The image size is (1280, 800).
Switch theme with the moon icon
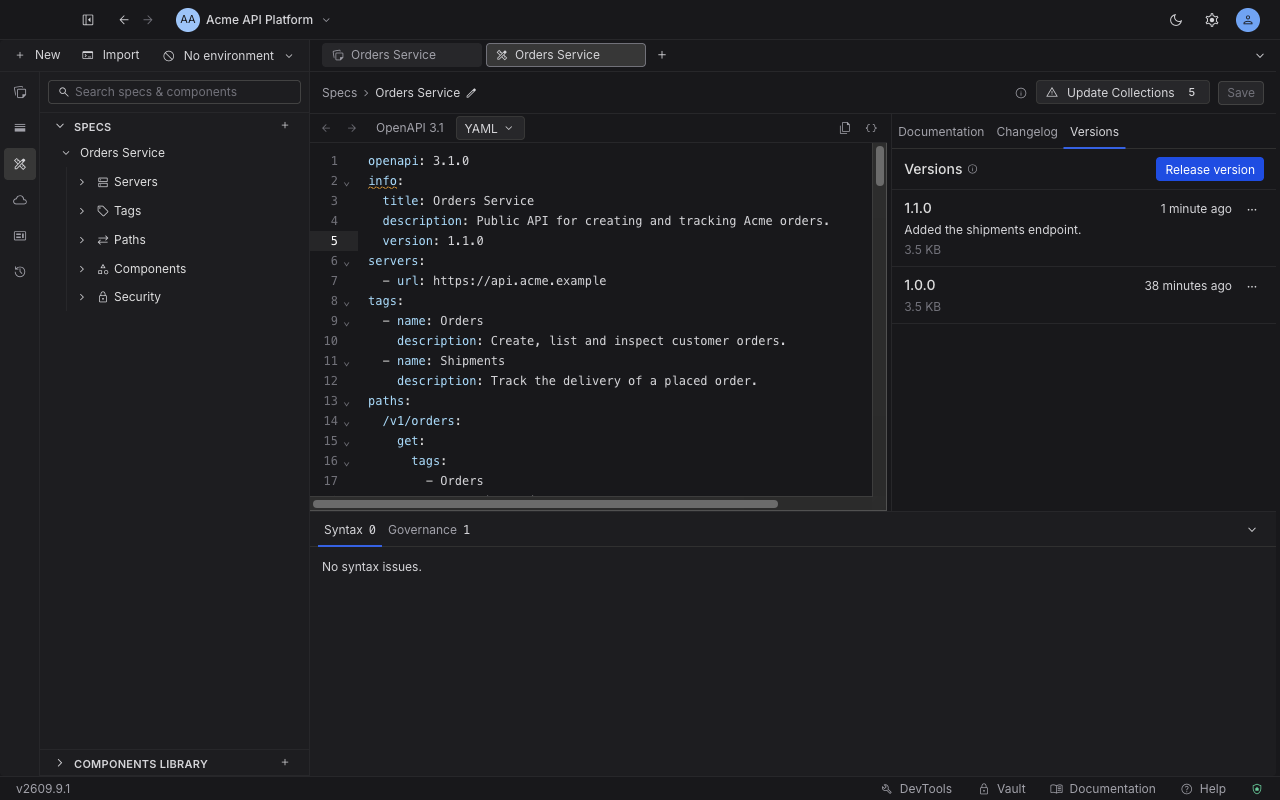(1176, 20)
